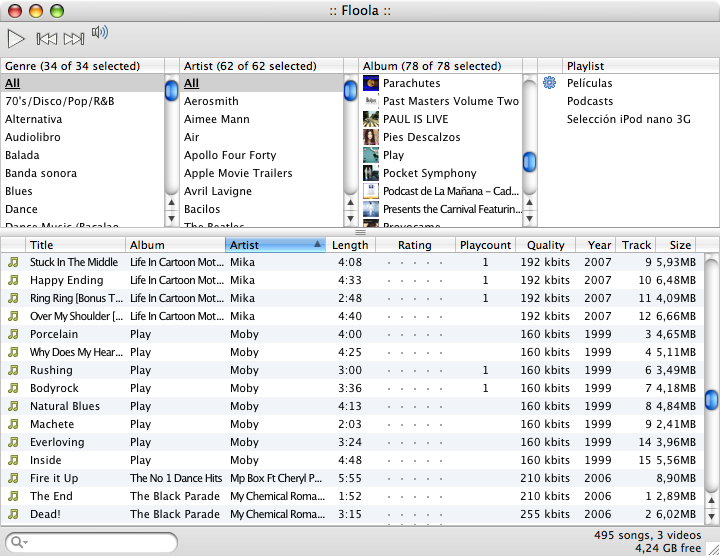Click the song list scrollbar thumb
The width and height of the screenshot is (720, 556).
(x=711, y=399)
